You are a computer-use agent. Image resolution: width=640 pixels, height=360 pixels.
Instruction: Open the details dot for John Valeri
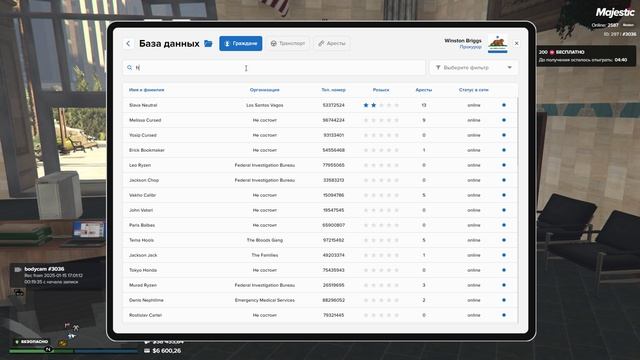tap(504, 210)
